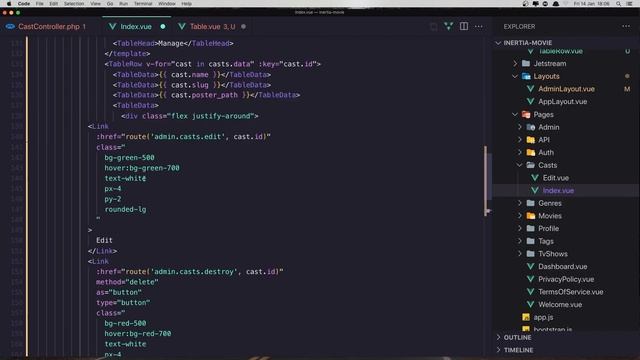640x360 pixels.
Task: Open AdminLayout.vue file
Action: click(566, 89)
